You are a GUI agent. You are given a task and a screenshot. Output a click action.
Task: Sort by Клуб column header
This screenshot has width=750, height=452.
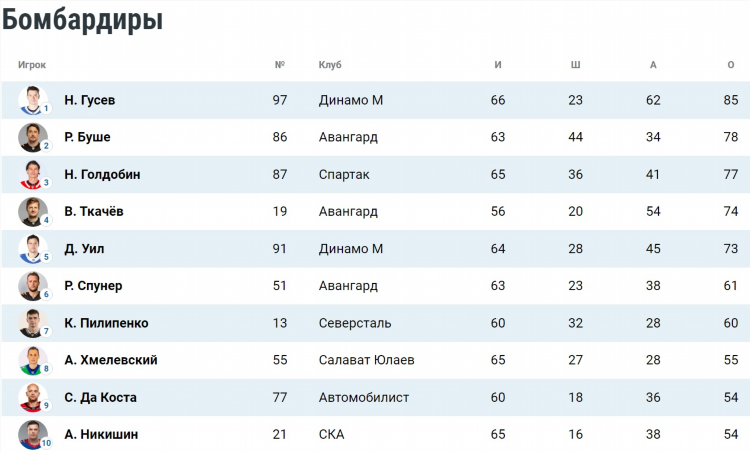tap(330, 65)
